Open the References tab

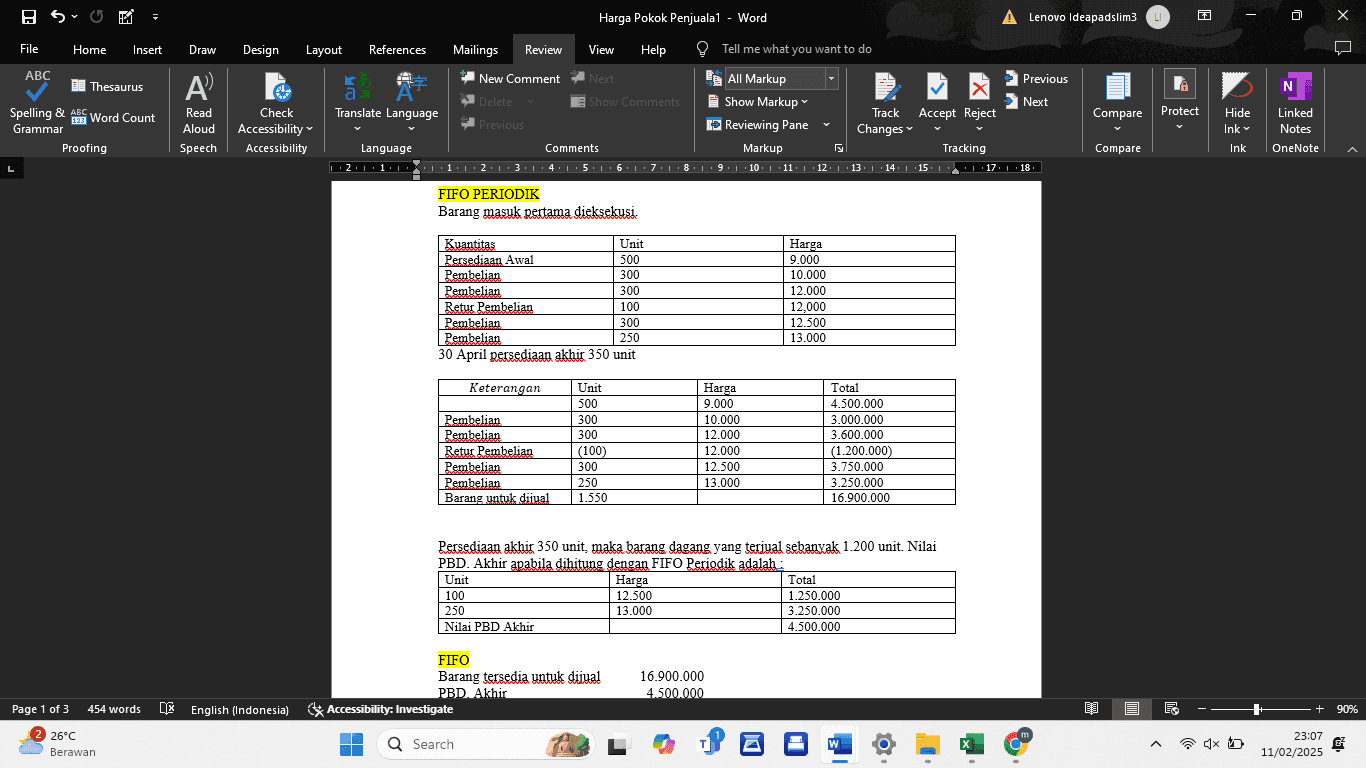(397, 49)
